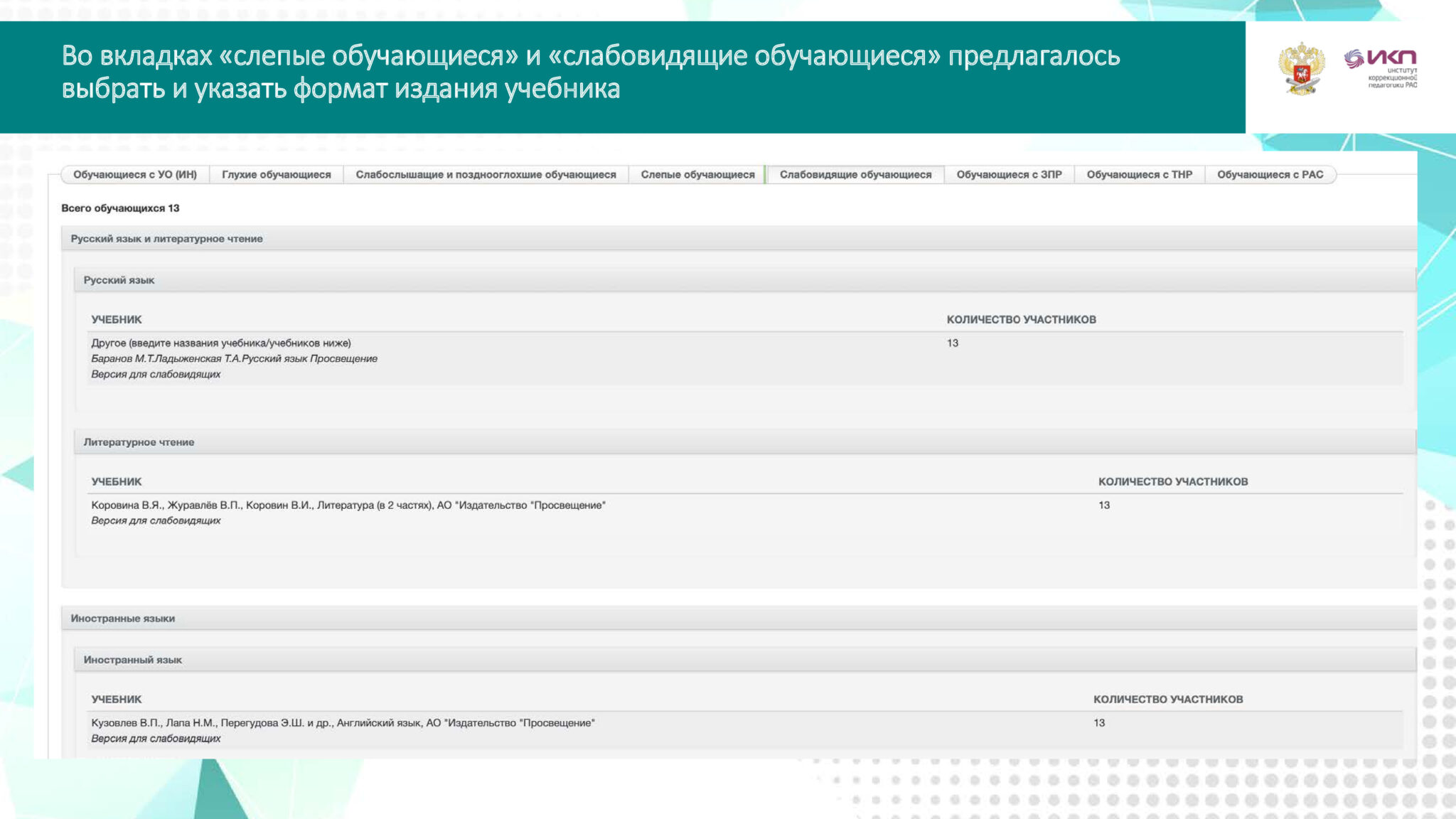Click 'УЧЕБНИК' header under Иностранный язык
The image size is (1456, 819).
(117, 699)
